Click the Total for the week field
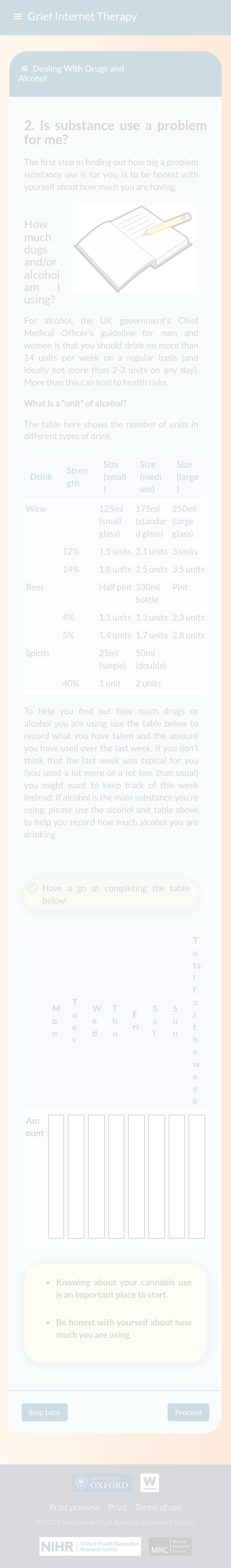Image resolution: width=231 pixels, height=1568 pixels. pos(197,1176)
